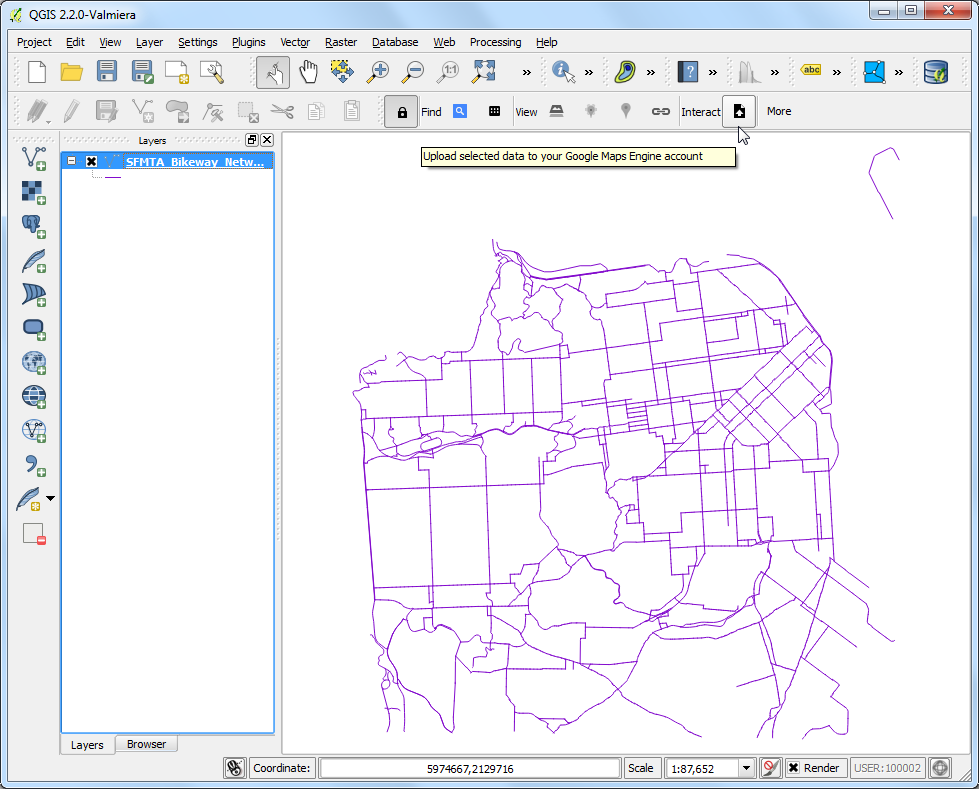Select the Pan Map hand tool
979x789 pixels.
pyautogui.click(x=309, y=72)
